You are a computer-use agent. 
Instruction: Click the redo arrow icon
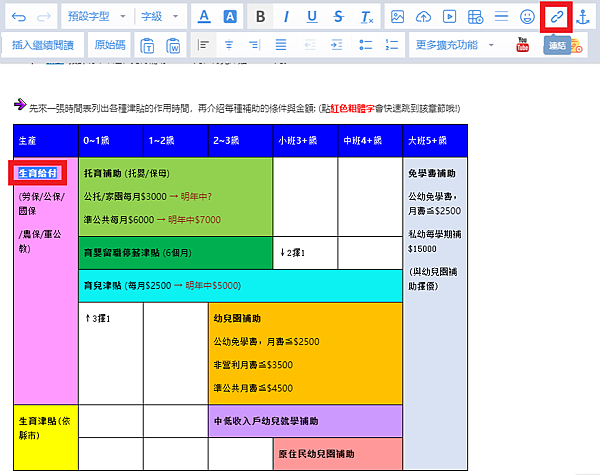click(44, 17)
